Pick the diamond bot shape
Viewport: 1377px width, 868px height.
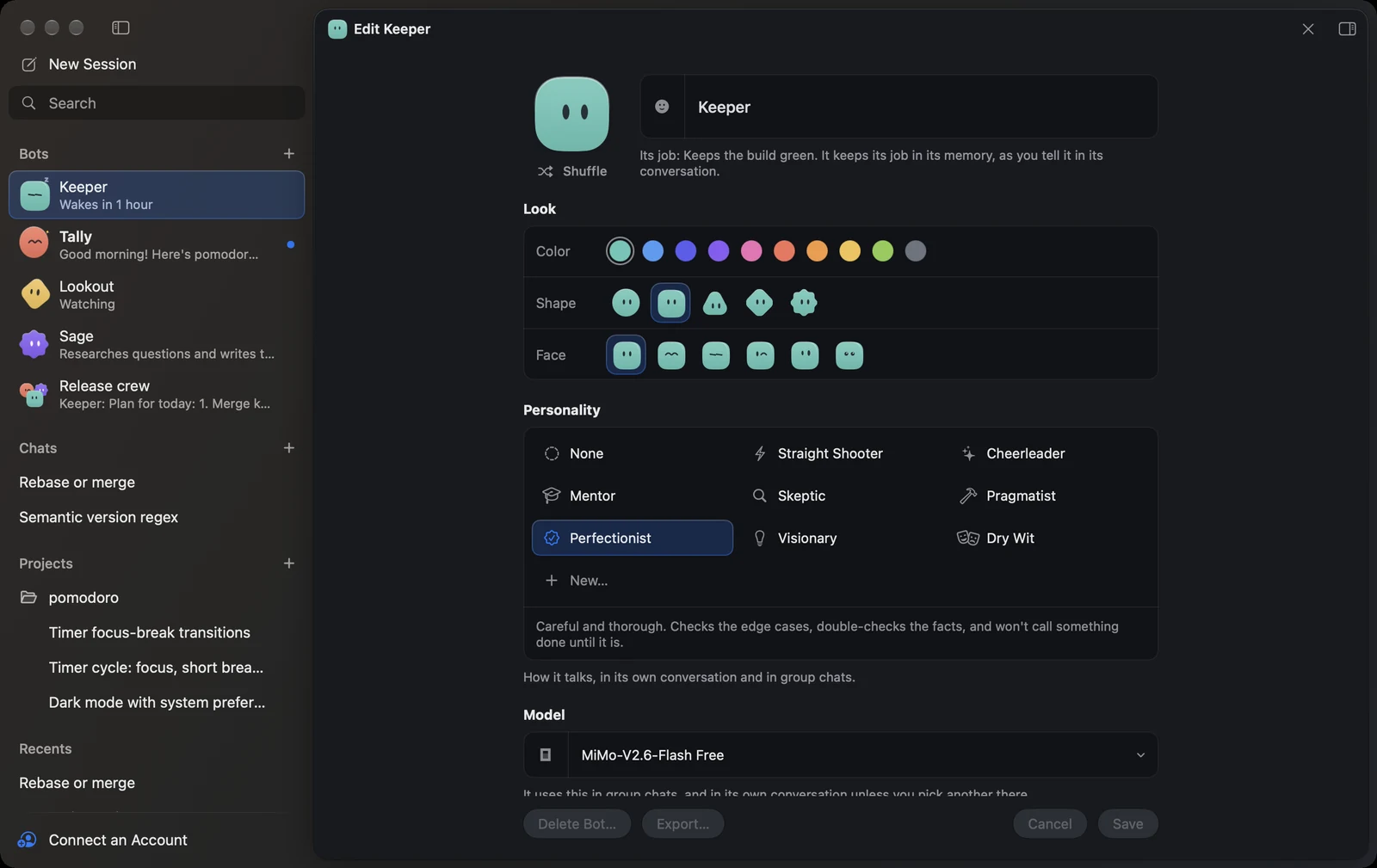(x=759, y=303)
